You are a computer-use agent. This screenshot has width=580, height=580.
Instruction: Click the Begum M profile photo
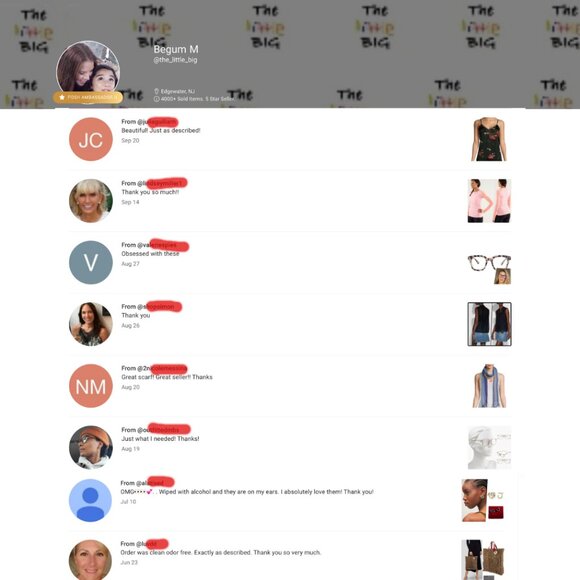click(x=88, y=68)
